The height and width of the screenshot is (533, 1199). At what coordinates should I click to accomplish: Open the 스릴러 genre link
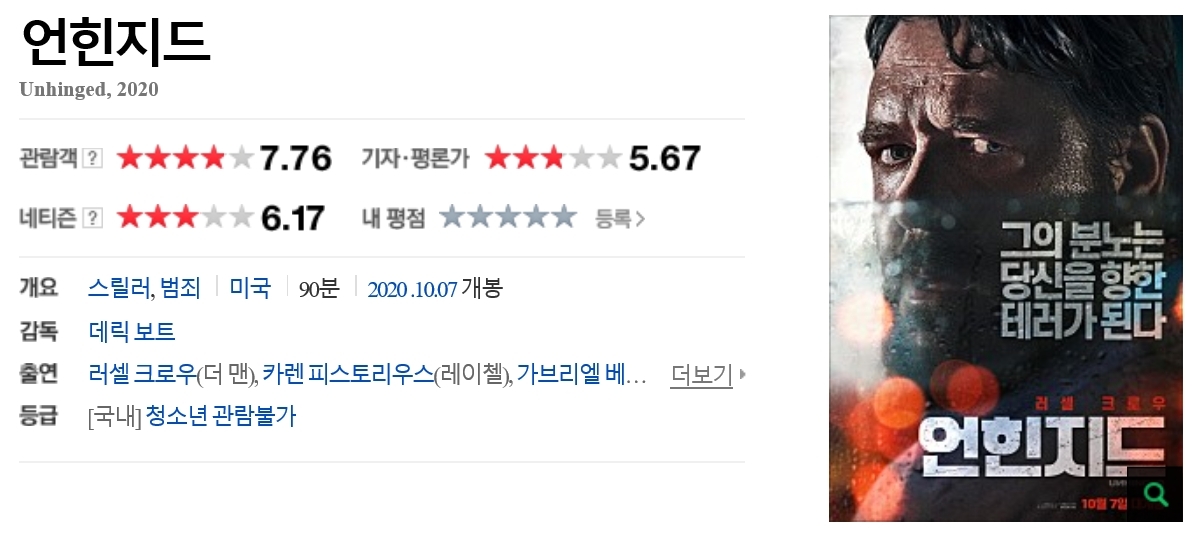click(x=119, y=288)
